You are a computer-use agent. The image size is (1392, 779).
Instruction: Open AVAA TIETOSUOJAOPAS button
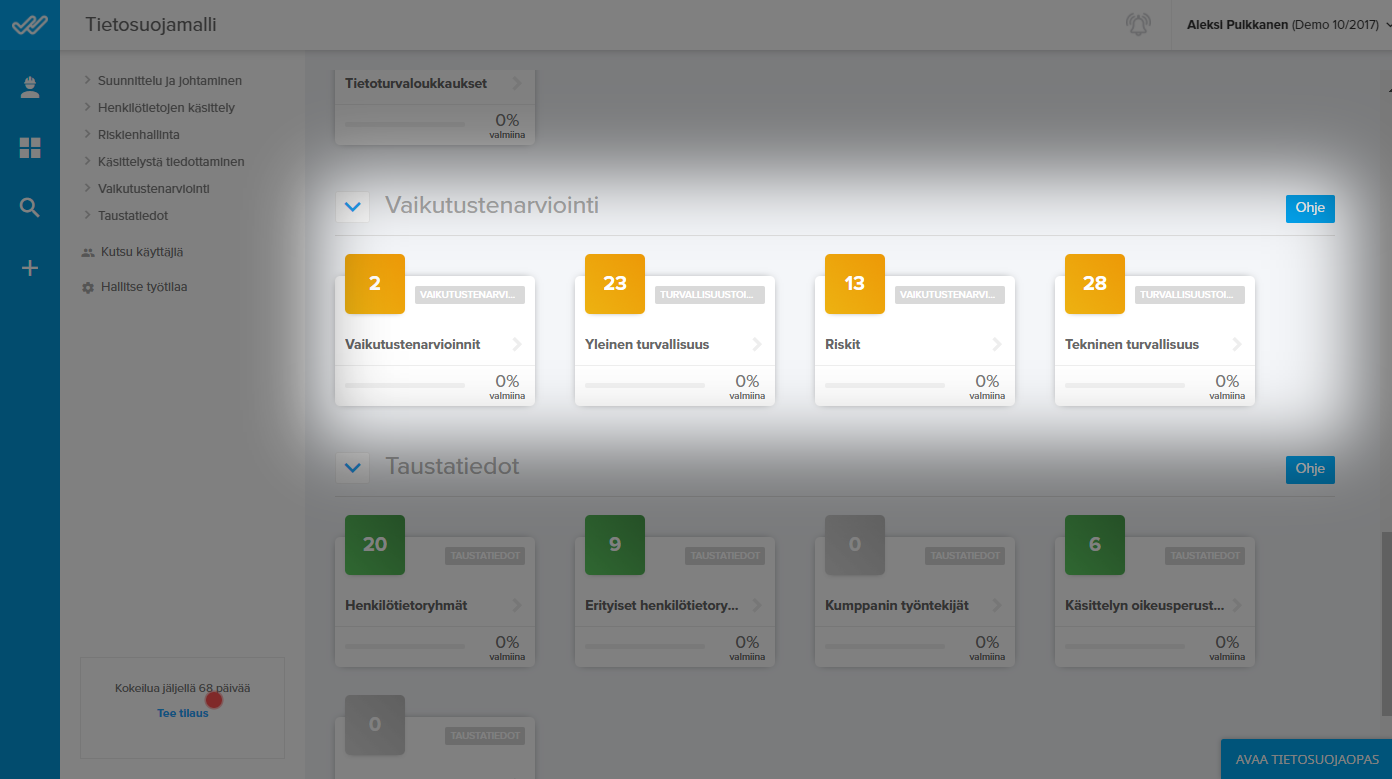(1307, 759)
